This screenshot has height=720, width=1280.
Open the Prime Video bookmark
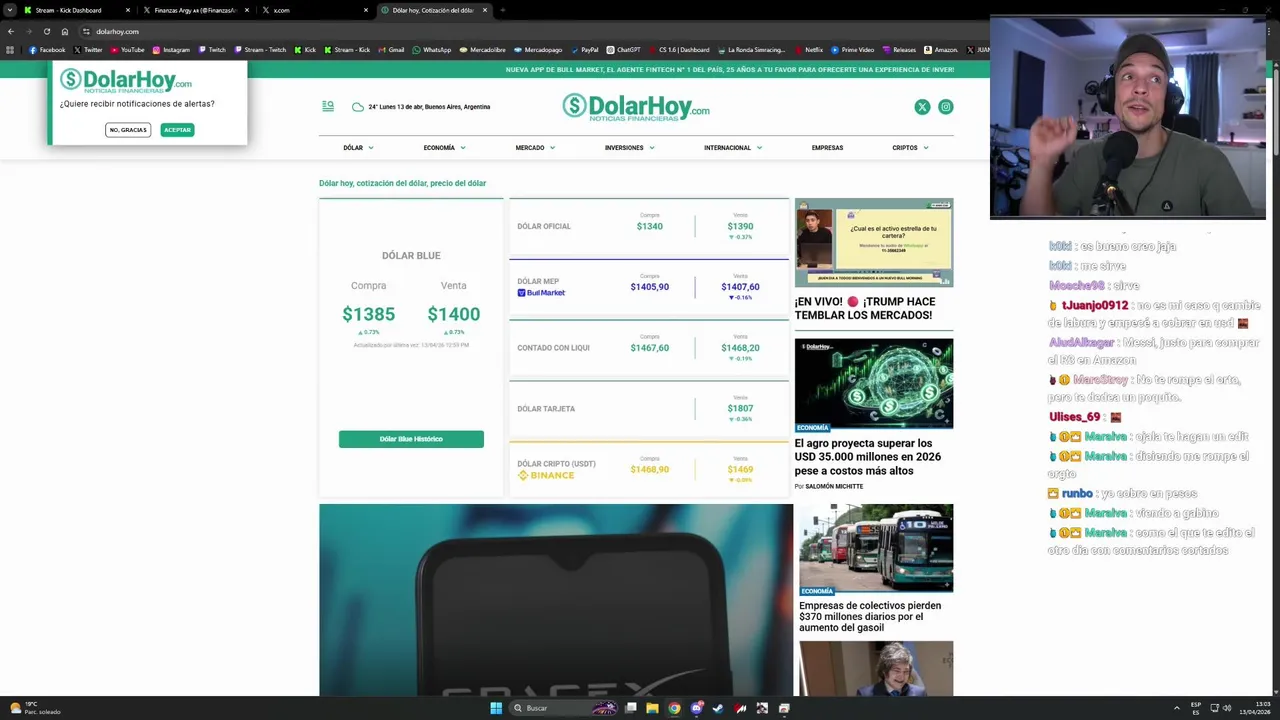click(852, 50)
